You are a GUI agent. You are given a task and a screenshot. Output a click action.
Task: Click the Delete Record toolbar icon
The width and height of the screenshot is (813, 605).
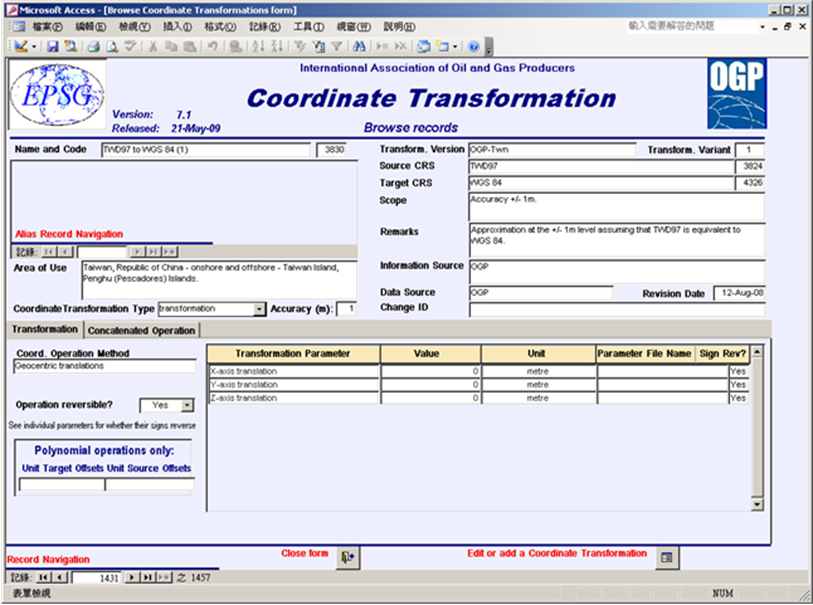(x=400, y=47)
